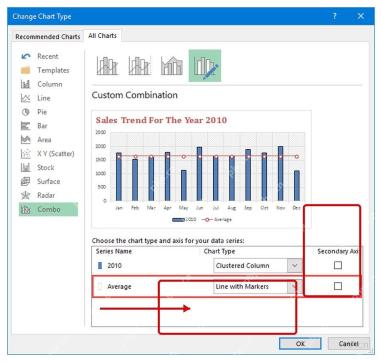Toggle Secondary Axis checkbox for Average series

click(x=338, y=286)
